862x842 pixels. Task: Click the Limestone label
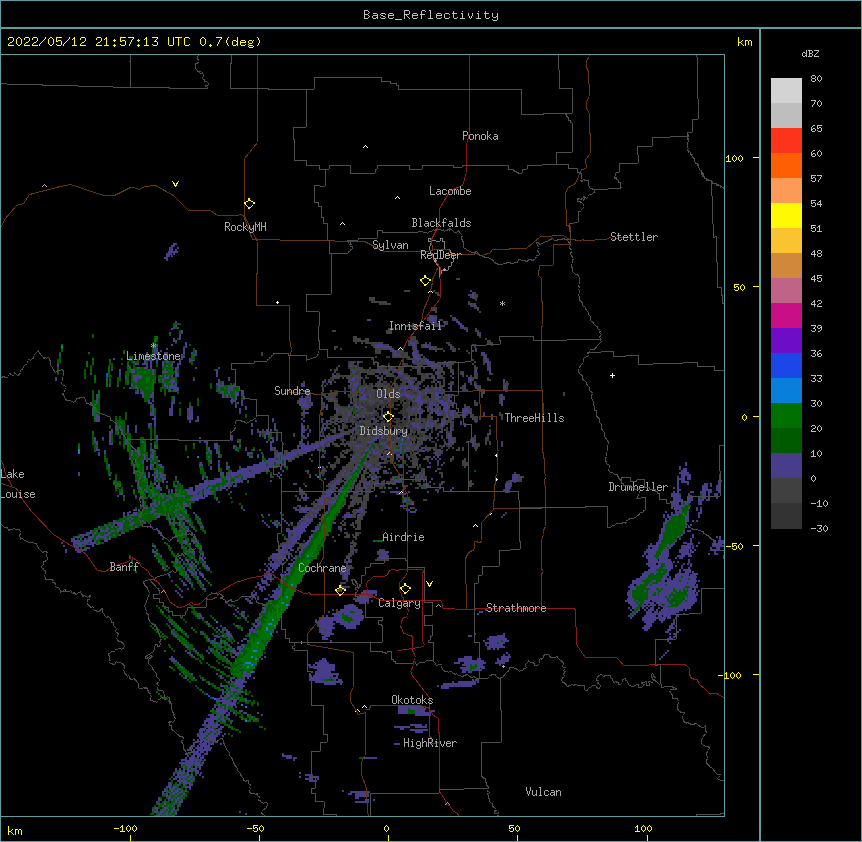tap(153, 356)
